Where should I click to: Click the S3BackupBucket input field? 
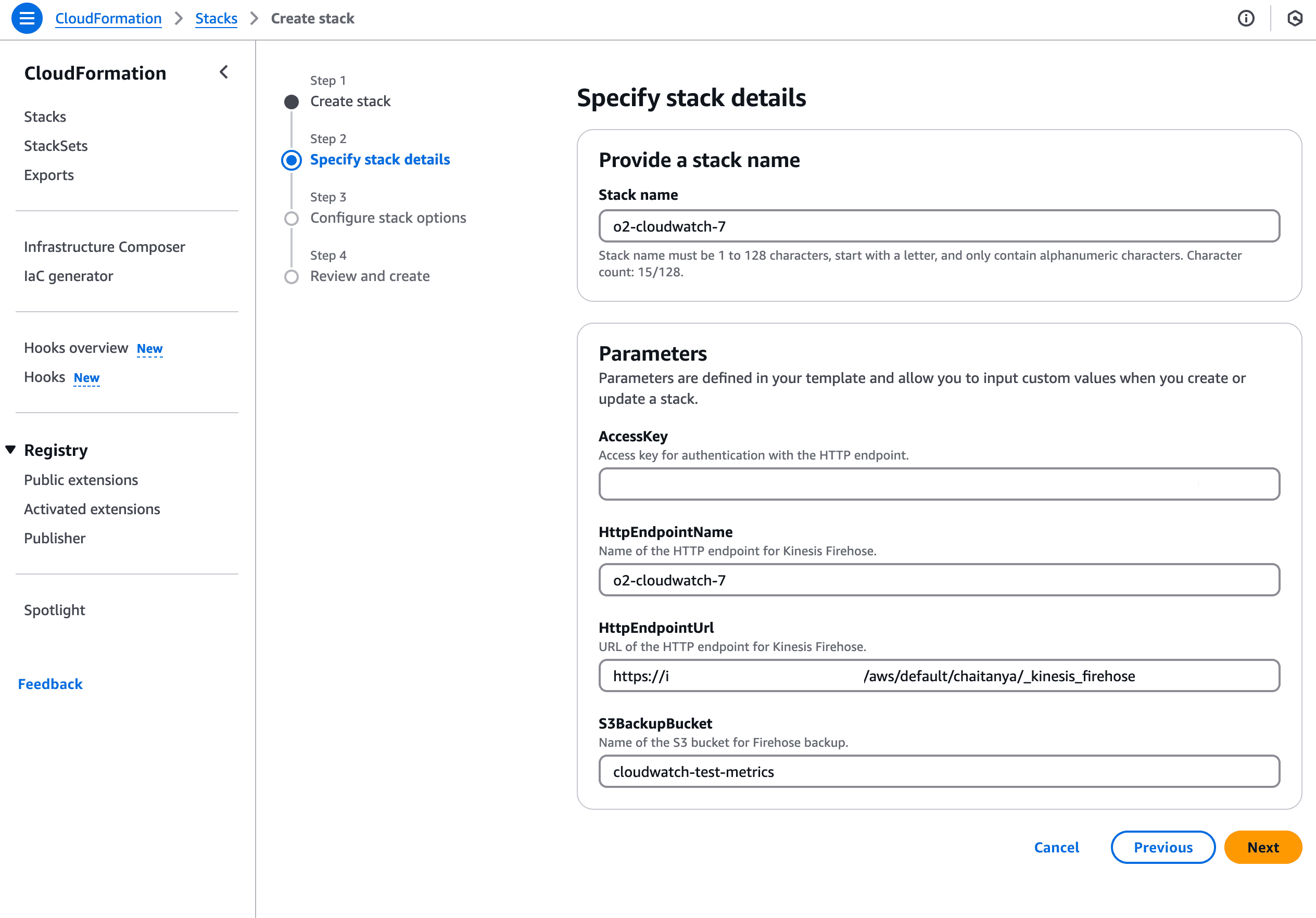pyautogui.click(x=938, y=771)
